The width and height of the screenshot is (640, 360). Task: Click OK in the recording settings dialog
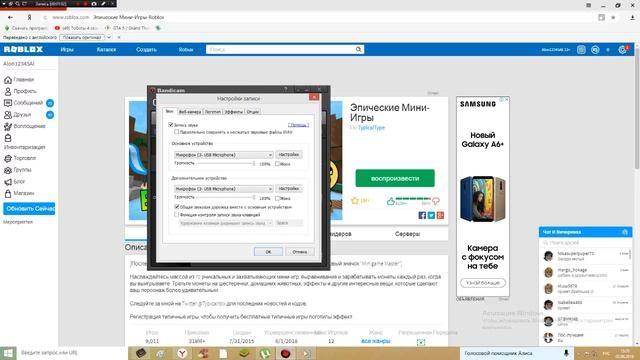point(268,251)
